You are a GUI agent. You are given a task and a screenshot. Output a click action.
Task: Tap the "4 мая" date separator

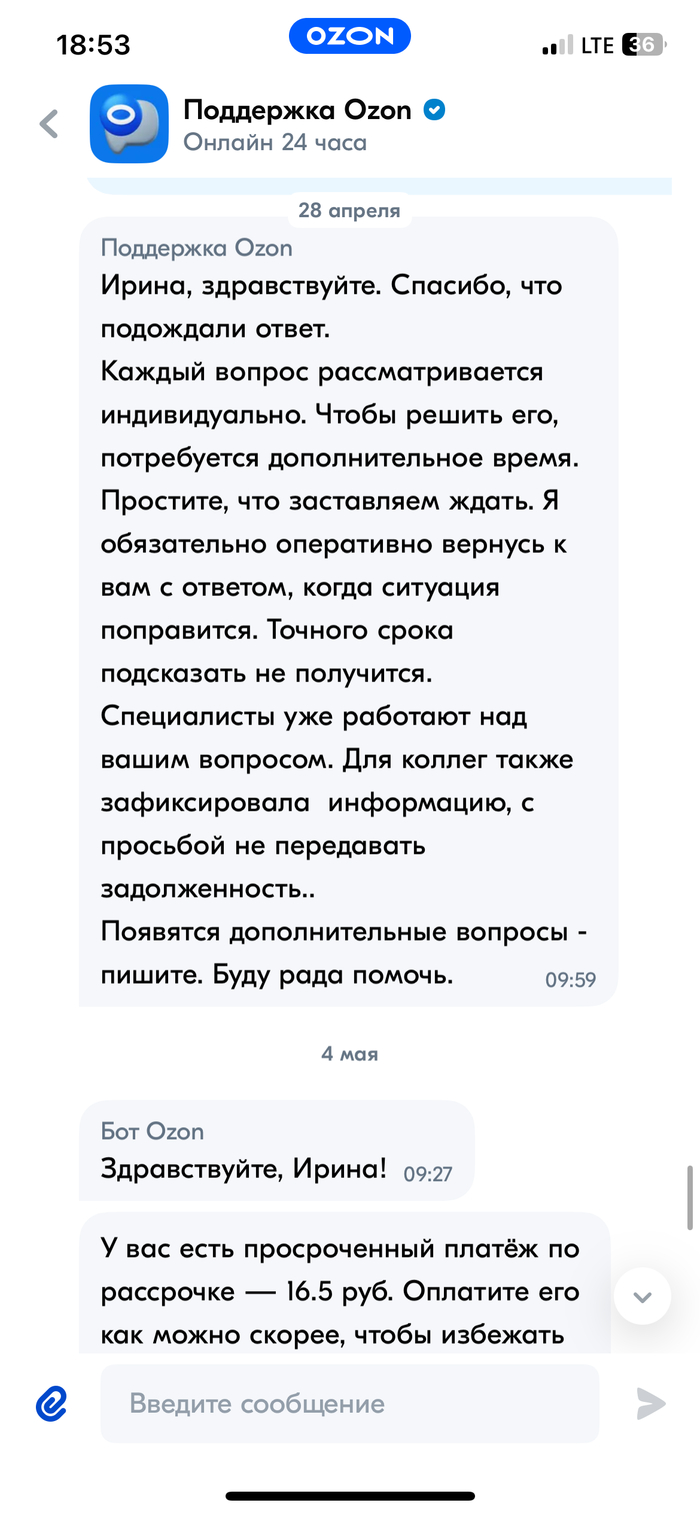click(x=349, y=1054)
